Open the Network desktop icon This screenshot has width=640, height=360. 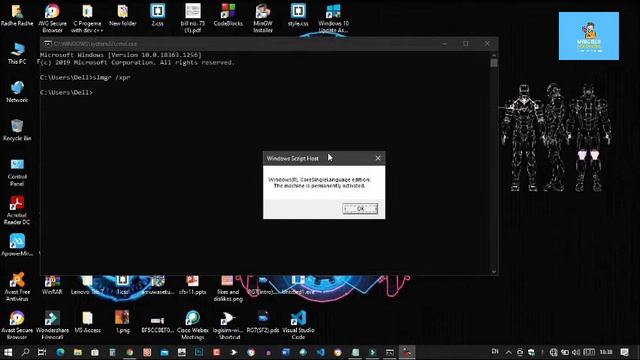tap(17, 92)
